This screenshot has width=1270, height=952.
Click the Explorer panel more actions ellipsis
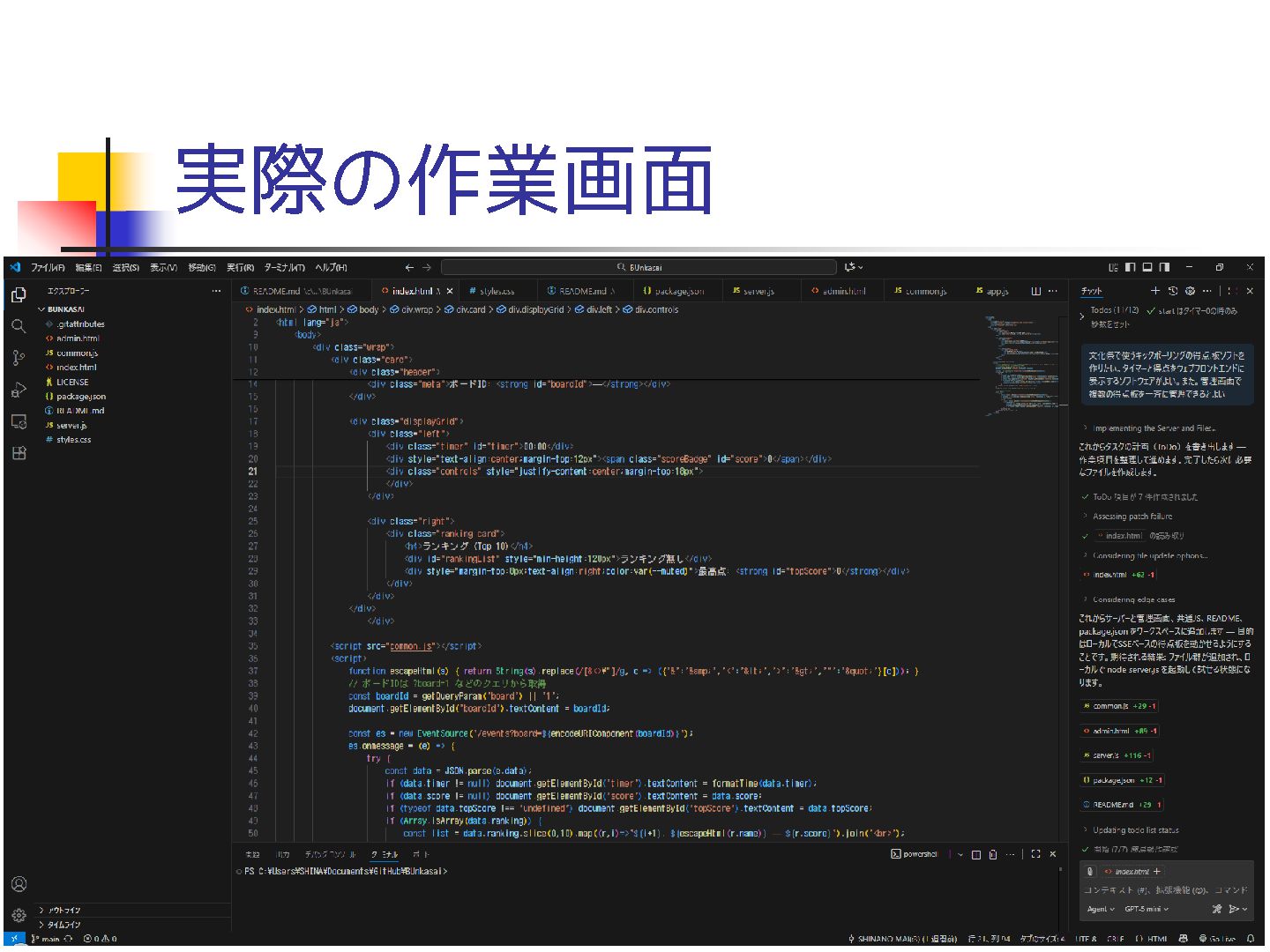[216, 291]
